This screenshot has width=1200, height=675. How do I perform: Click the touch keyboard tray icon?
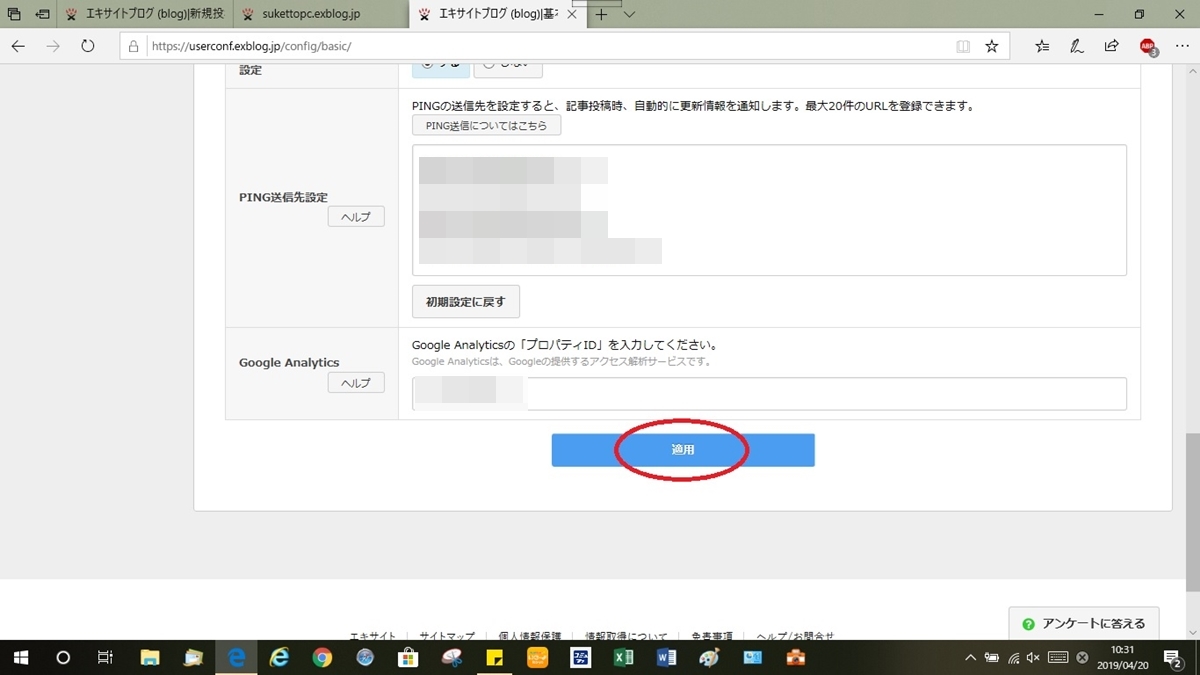click(1058, 658)
